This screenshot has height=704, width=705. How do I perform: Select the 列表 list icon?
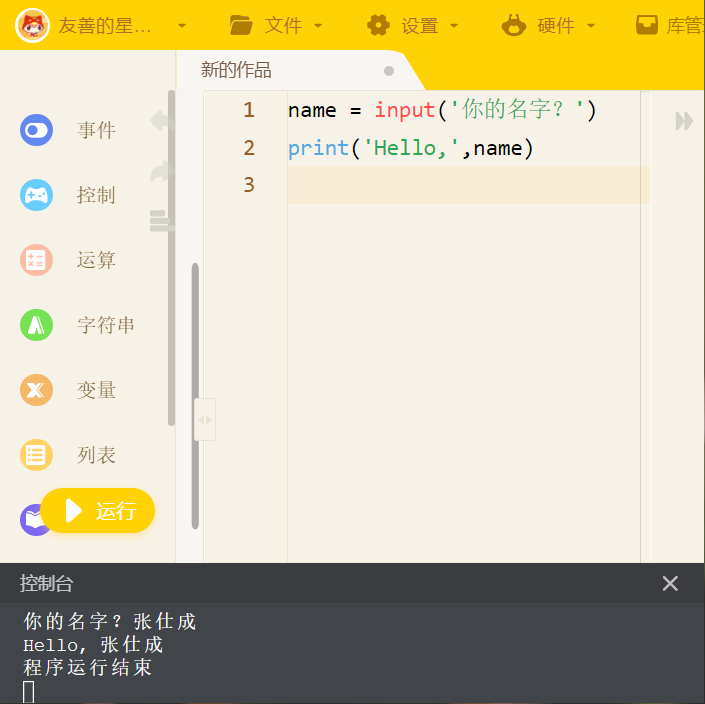36,455
